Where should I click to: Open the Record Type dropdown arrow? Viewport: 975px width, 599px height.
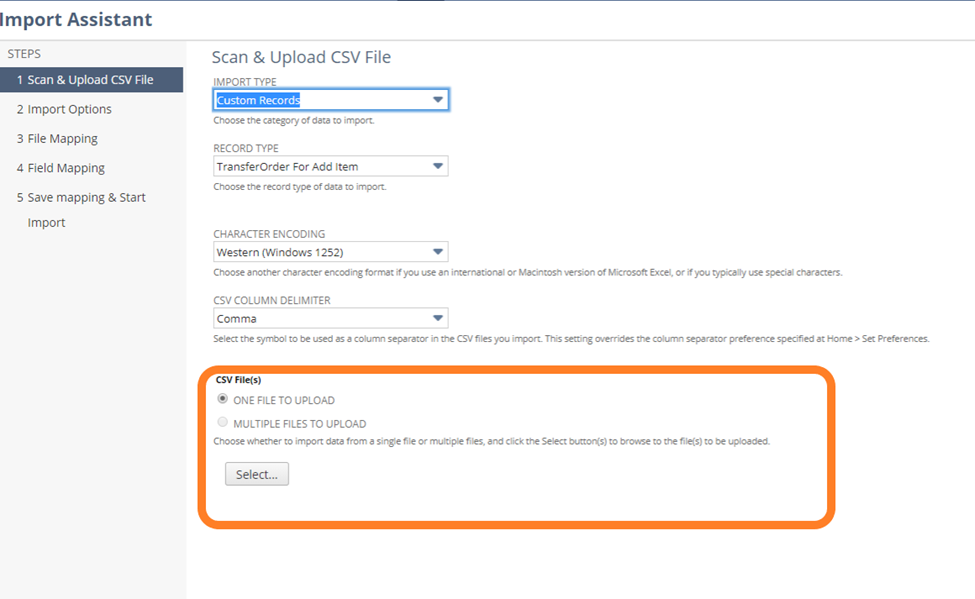pos(438,166)
